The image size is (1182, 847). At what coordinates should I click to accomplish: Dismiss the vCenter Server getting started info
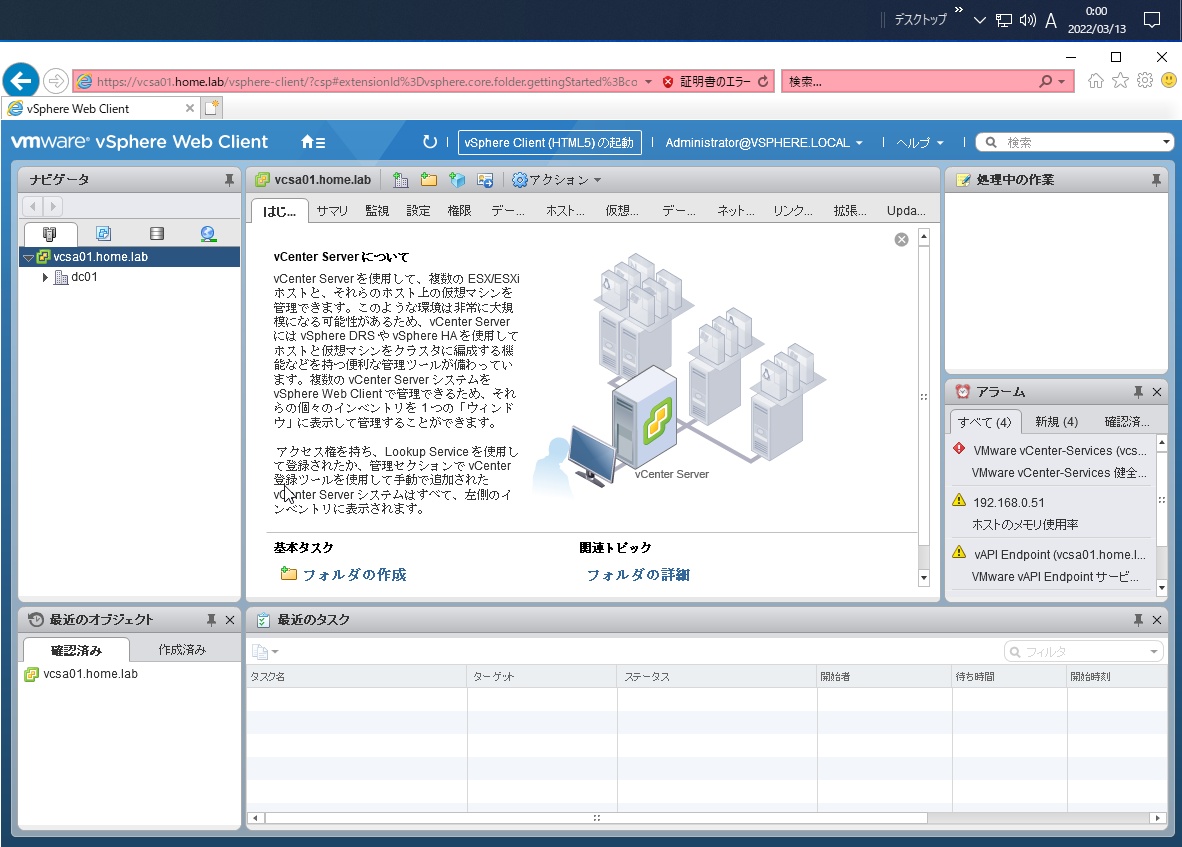[902, 240]
